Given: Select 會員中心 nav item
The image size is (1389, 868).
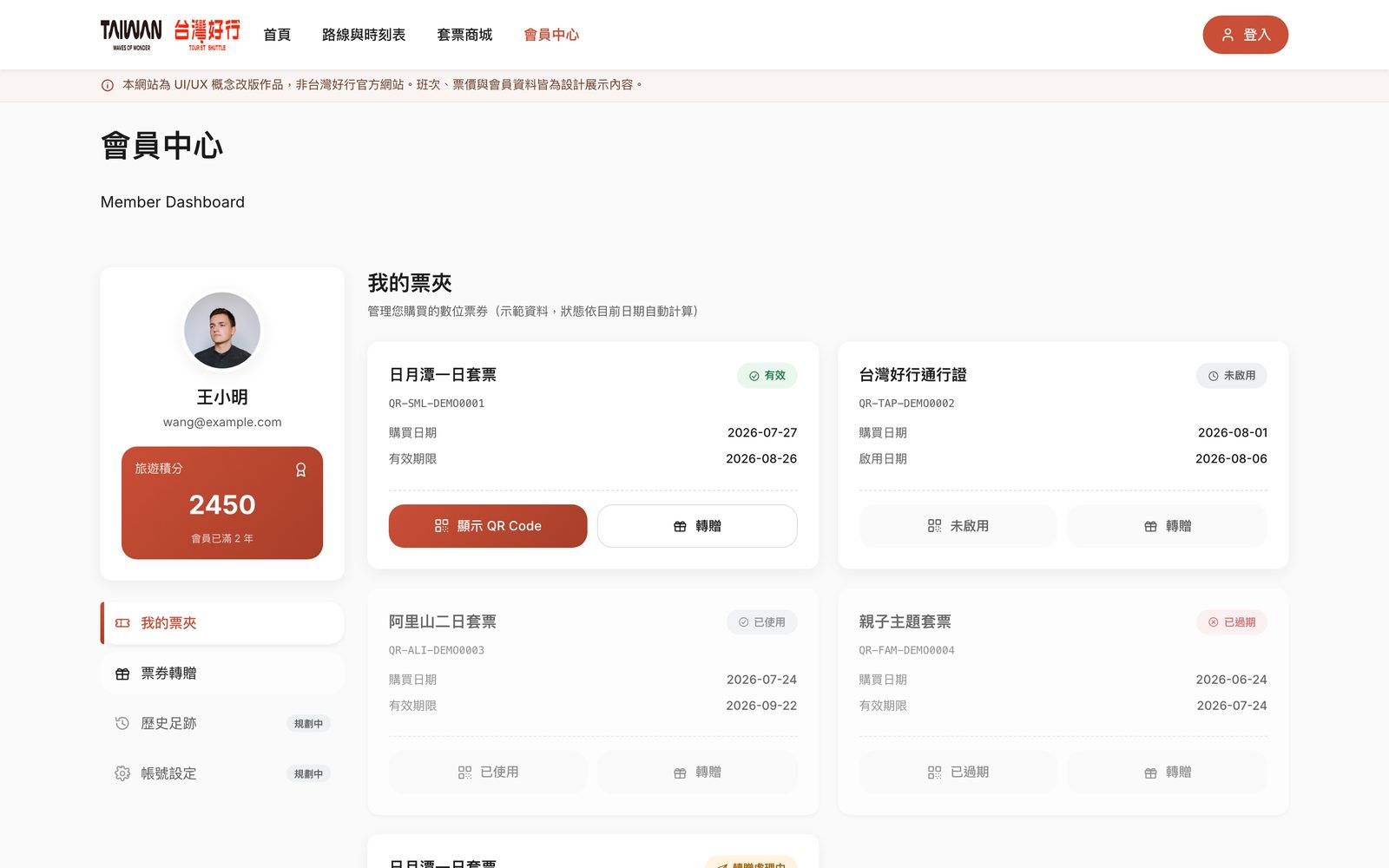Looking at the screenshot, I should [x=551, y=35].
